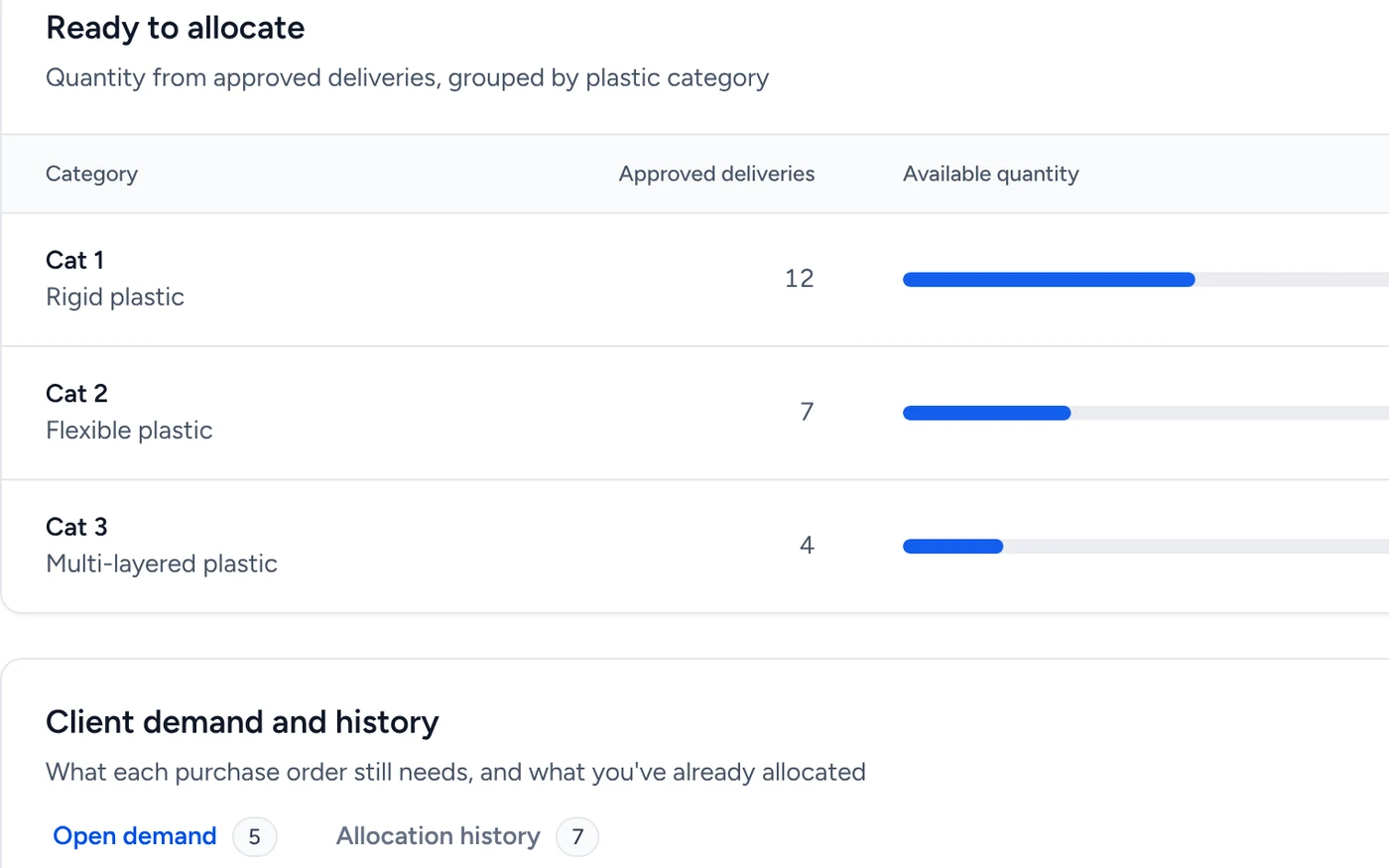Click Flexible plastic's approved deliveries count
Image resolution: width=1389 pixels, height=868 pixels.
807,412
